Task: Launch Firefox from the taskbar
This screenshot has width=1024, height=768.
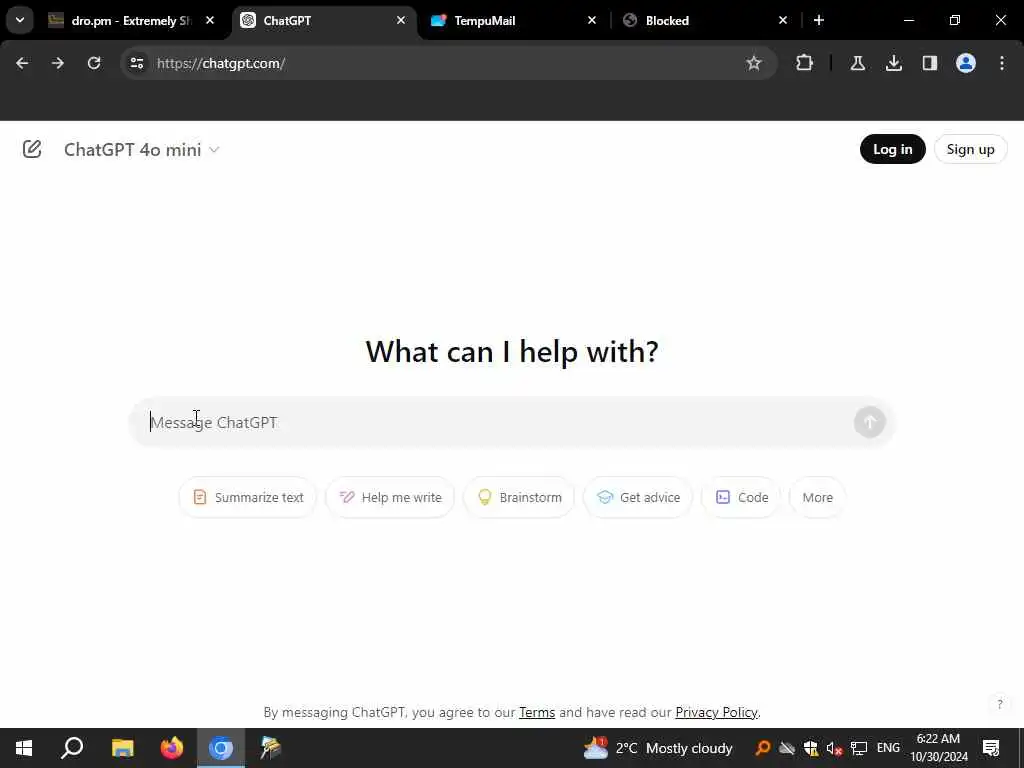Action: [172, 748]
